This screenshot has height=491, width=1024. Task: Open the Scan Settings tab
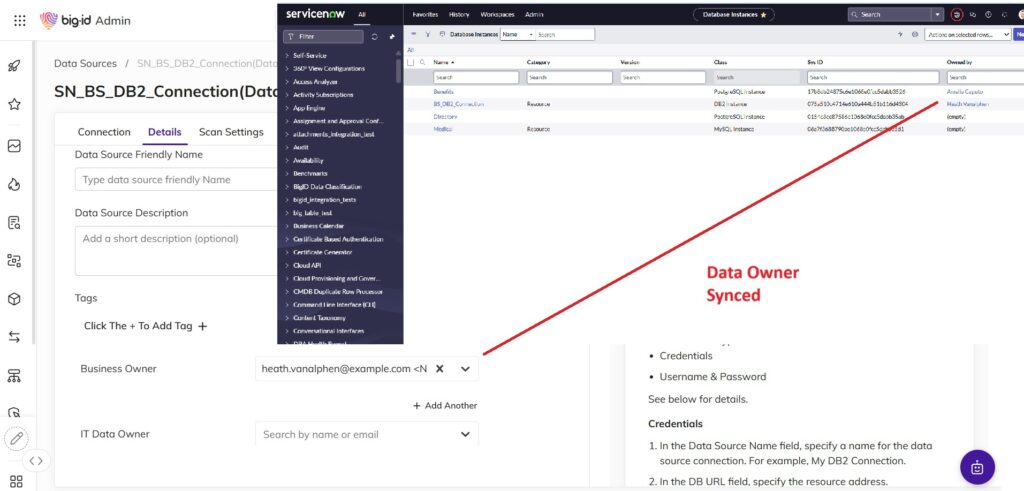tap(231, 132)
